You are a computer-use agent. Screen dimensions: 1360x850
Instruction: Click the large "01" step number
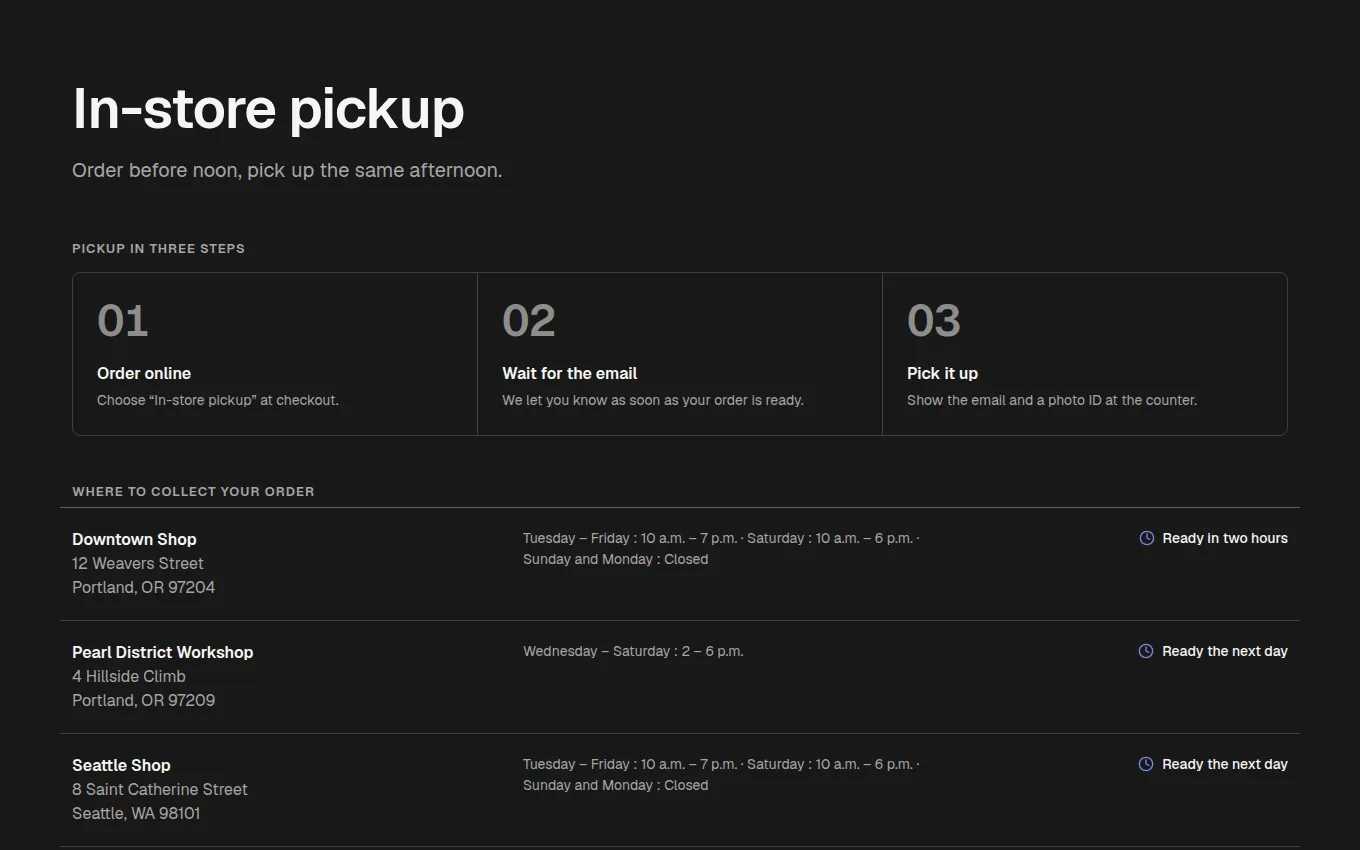point(122,320)
